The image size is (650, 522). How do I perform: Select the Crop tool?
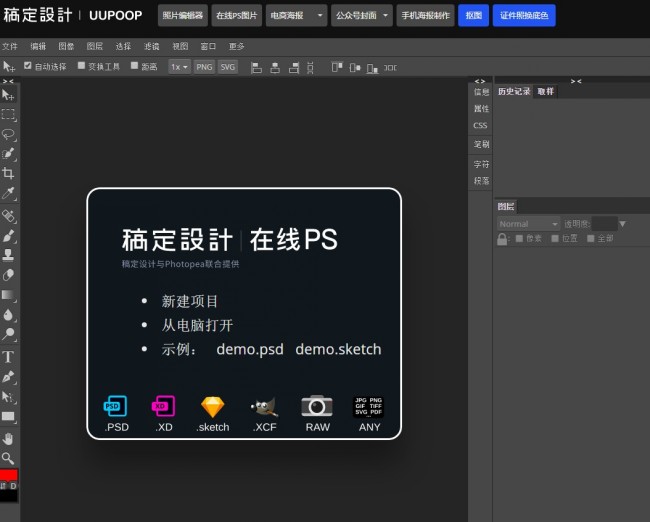(x=8, y=173)
